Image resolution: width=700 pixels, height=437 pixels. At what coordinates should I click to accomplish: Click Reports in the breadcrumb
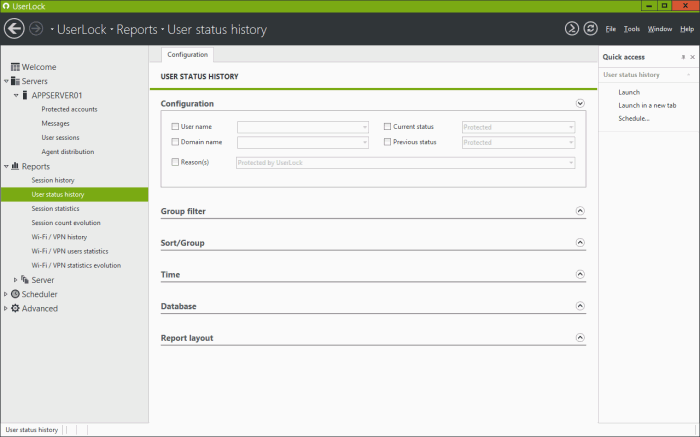[137, 29]
